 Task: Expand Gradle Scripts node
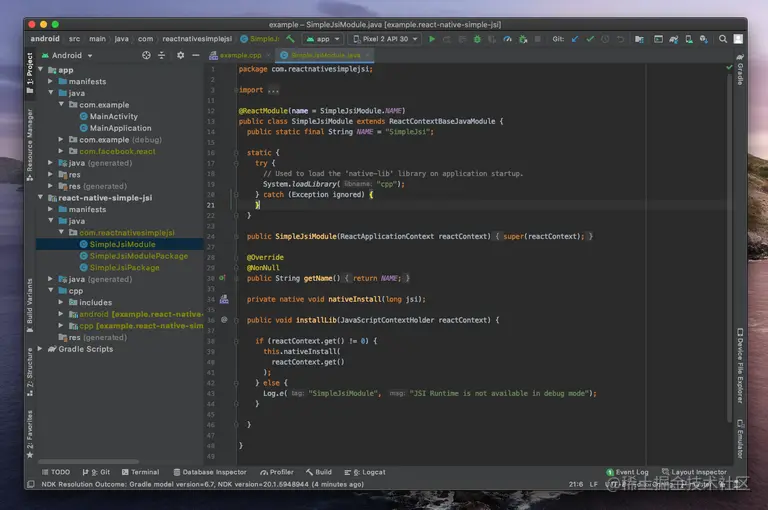pyautogui.click(x=40, y=349)
